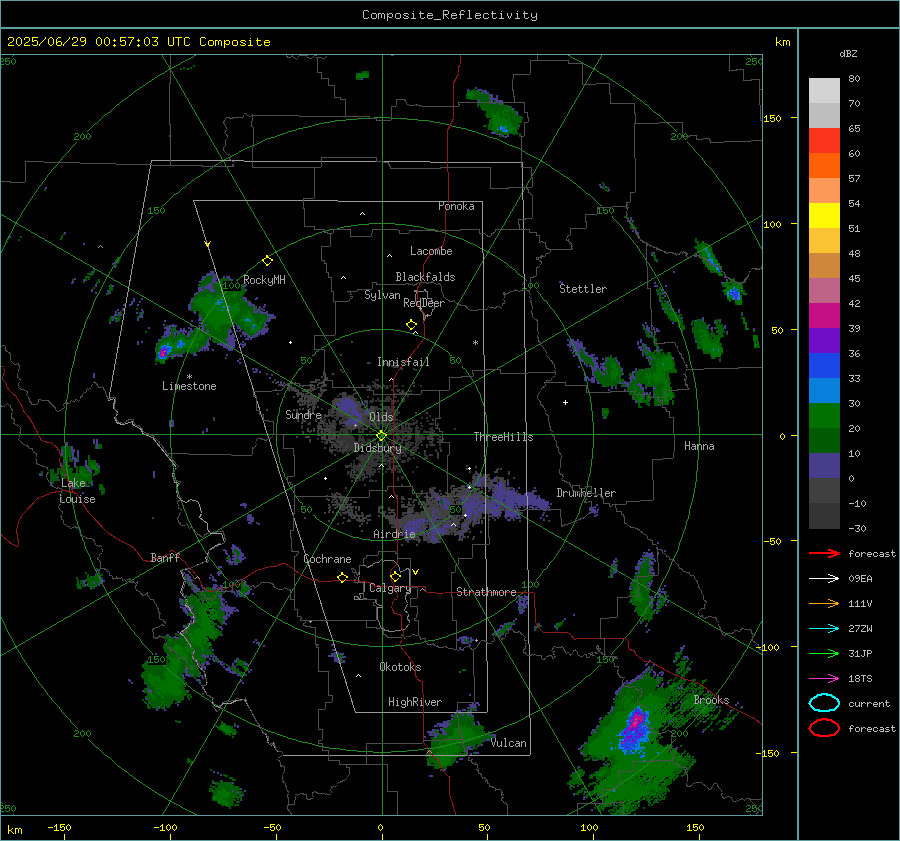Click the cyan 27ZW arrow icon
Image resolution: width=900 pixels, height=841 pixels.
[x=824, y=629]
